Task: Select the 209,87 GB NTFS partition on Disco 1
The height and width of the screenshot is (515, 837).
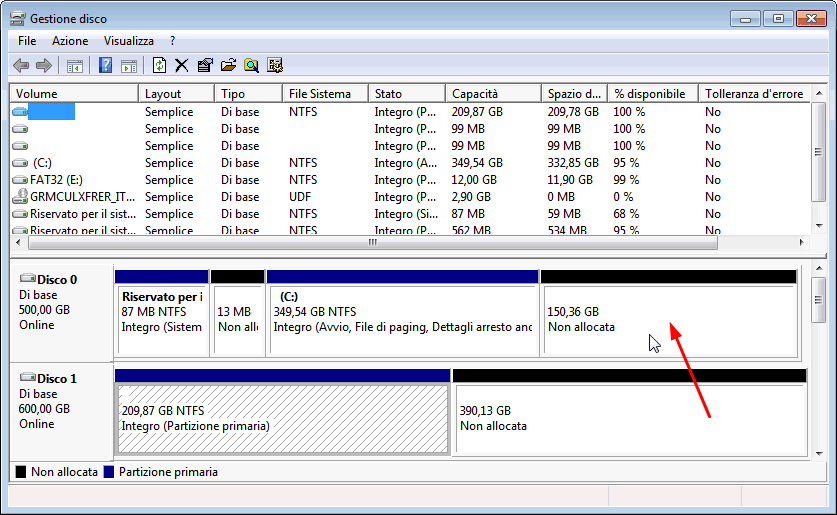Action: [282, 411]
